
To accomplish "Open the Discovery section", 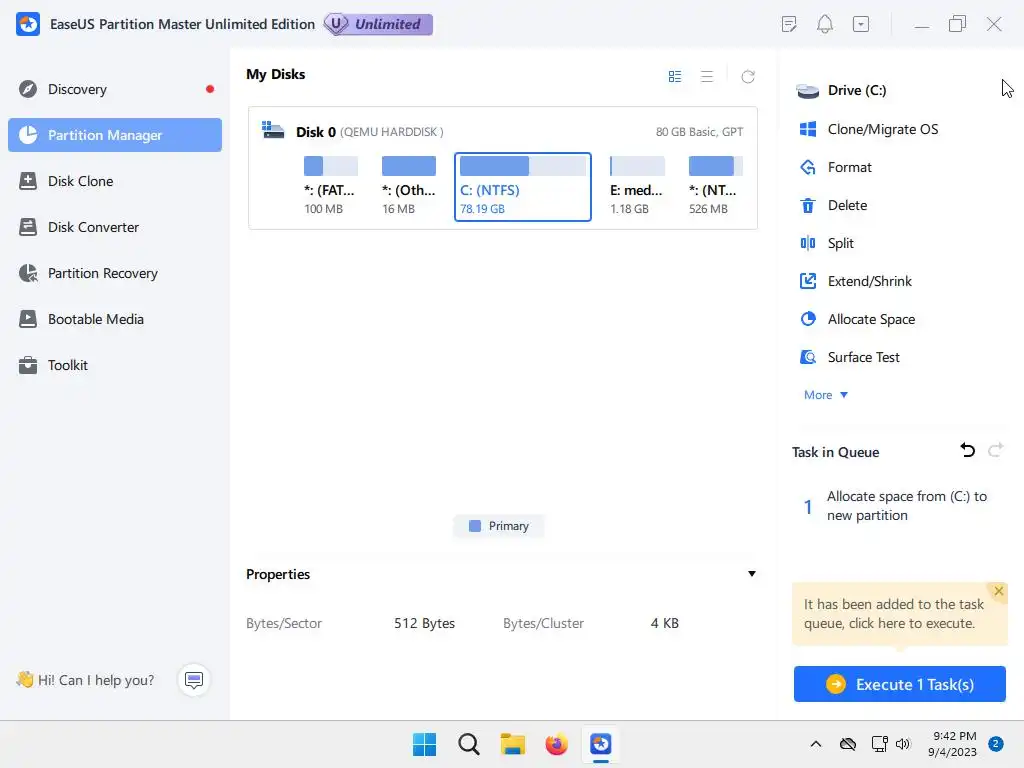I will pos(114,89).
